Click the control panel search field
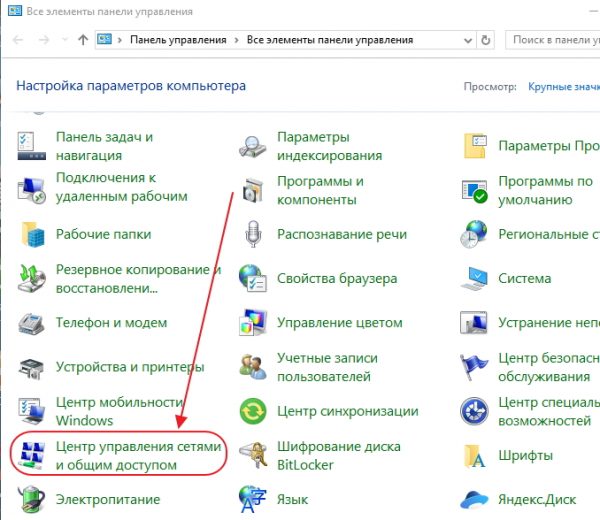 click(553, 40)
